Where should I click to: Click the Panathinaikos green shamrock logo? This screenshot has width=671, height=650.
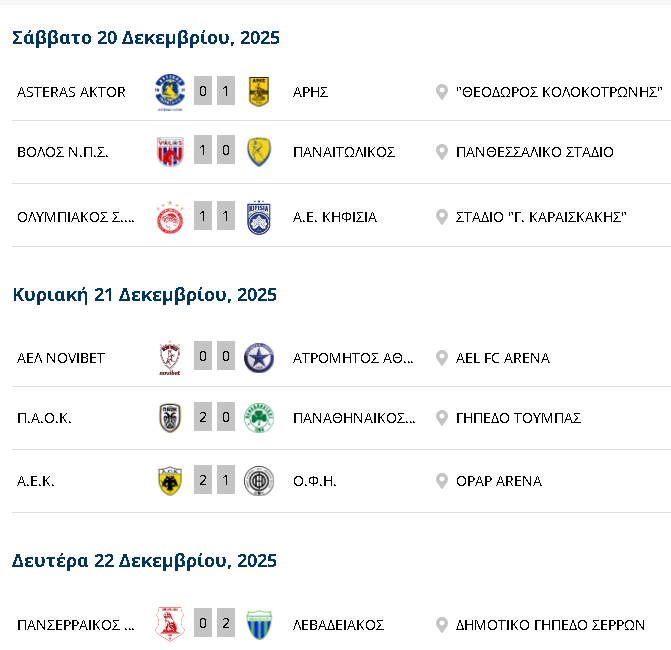(259, 418)
